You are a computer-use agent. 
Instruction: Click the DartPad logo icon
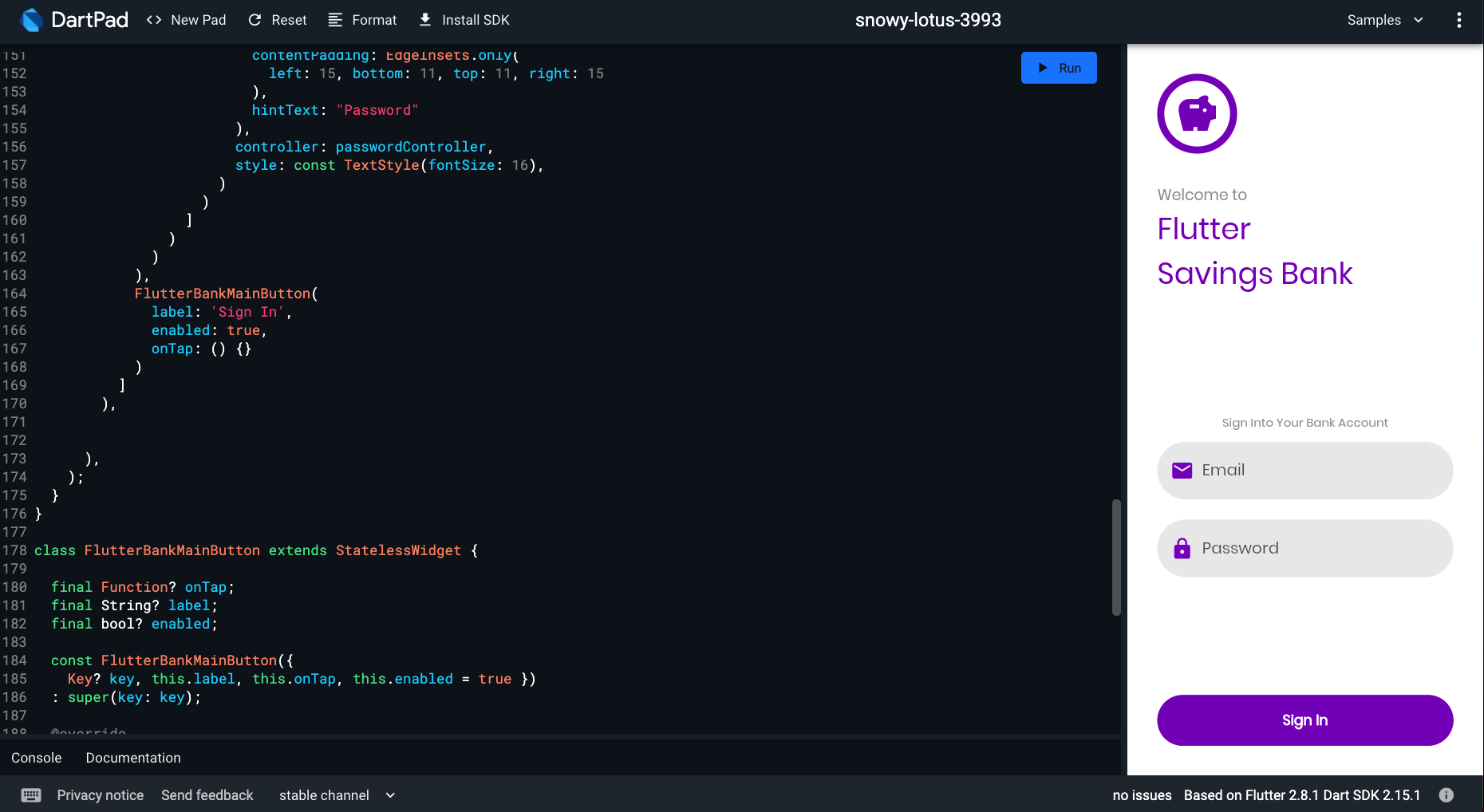coord(31,20)
